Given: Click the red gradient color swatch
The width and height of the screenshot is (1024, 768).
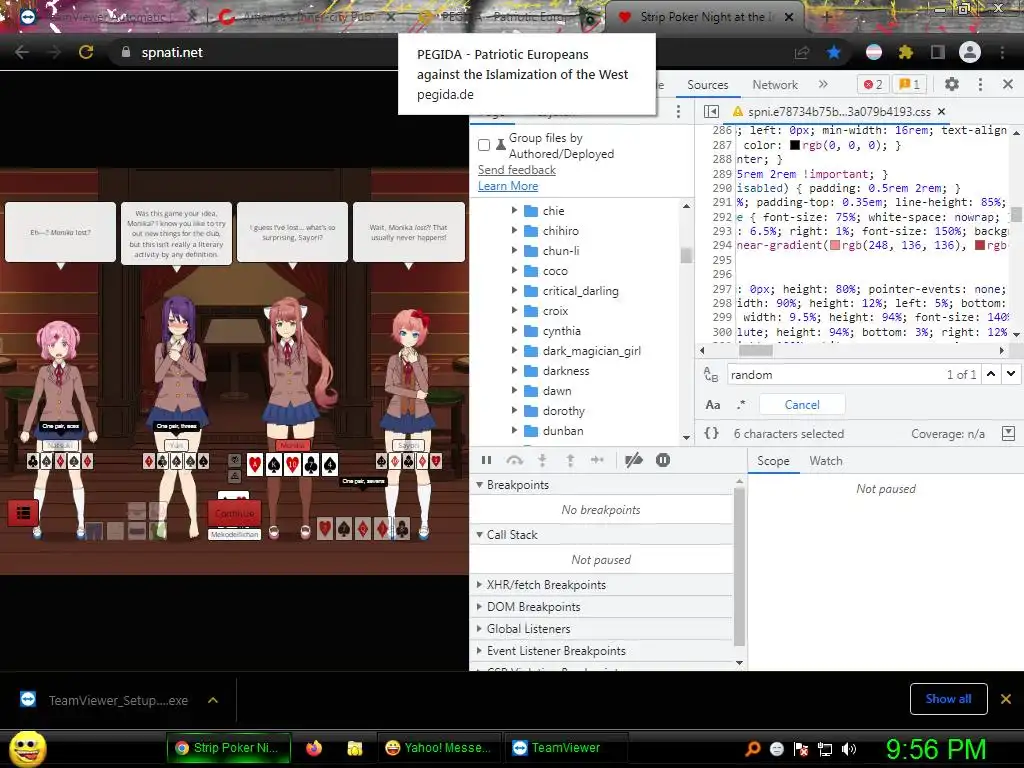Looking at the screenshot, I should pyautogui.click(x=980, y=246).
